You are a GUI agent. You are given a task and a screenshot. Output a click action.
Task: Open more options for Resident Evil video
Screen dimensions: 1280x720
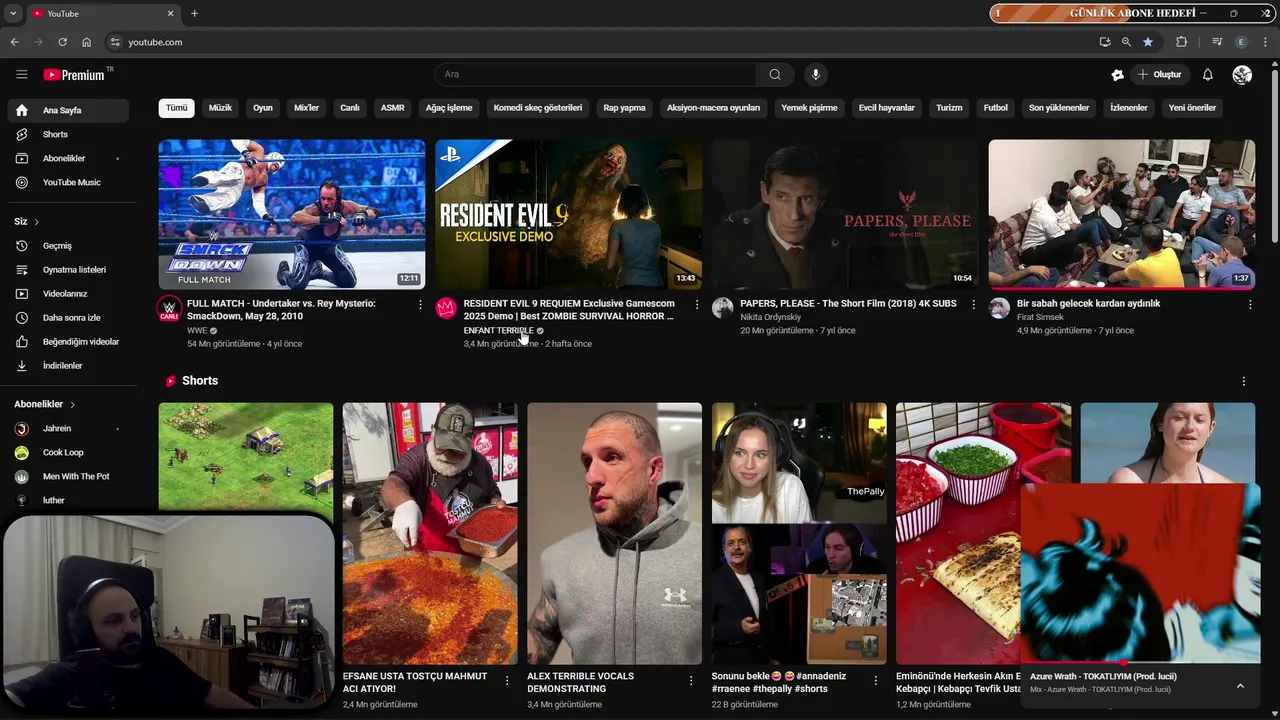pos(697,304)
